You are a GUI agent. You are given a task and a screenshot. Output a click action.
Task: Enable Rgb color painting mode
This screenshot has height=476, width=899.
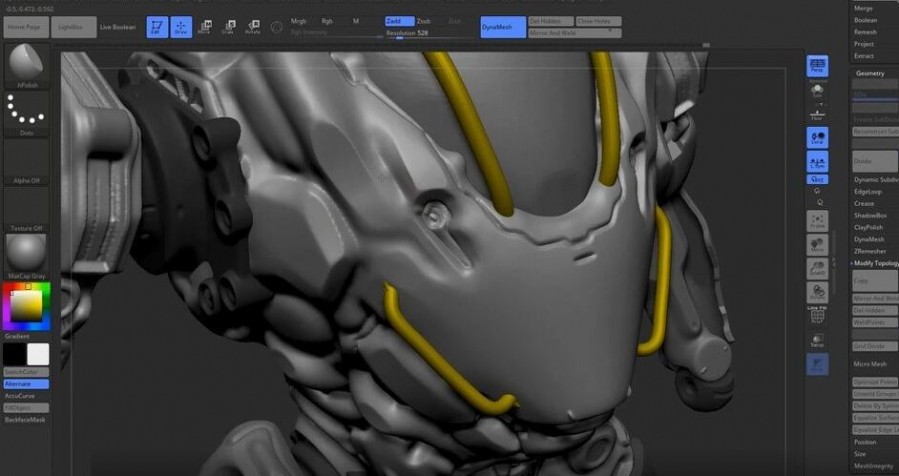click(x=327, y=21)
